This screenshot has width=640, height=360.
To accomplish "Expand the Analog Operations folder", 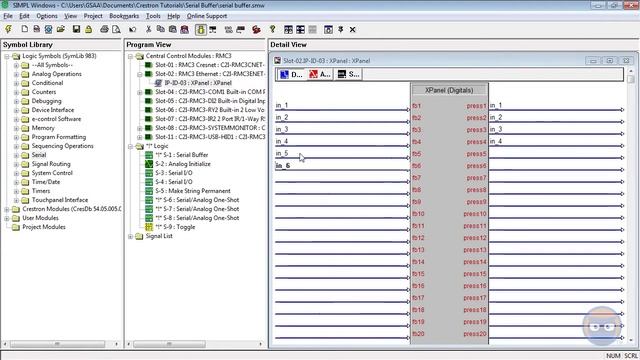I will pos(16,74).
